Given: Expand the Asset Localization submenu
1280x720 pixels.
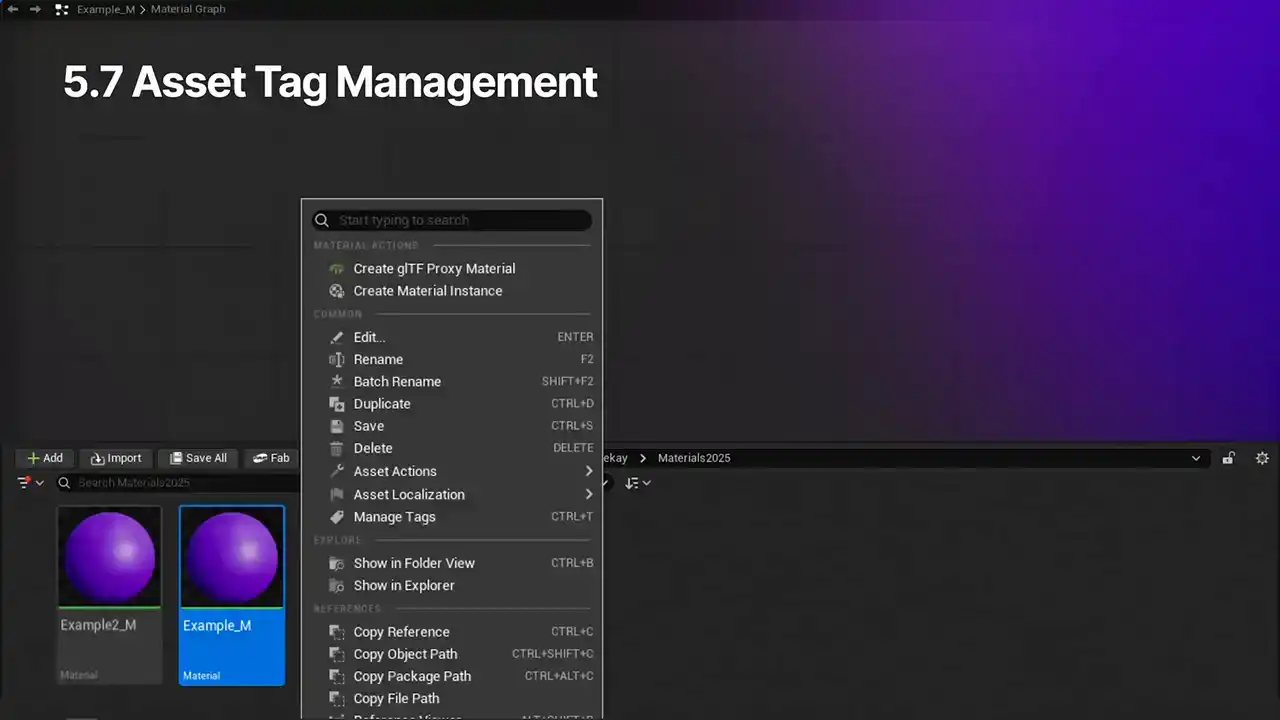Looking at the screenshot, I should coord(589,494).
